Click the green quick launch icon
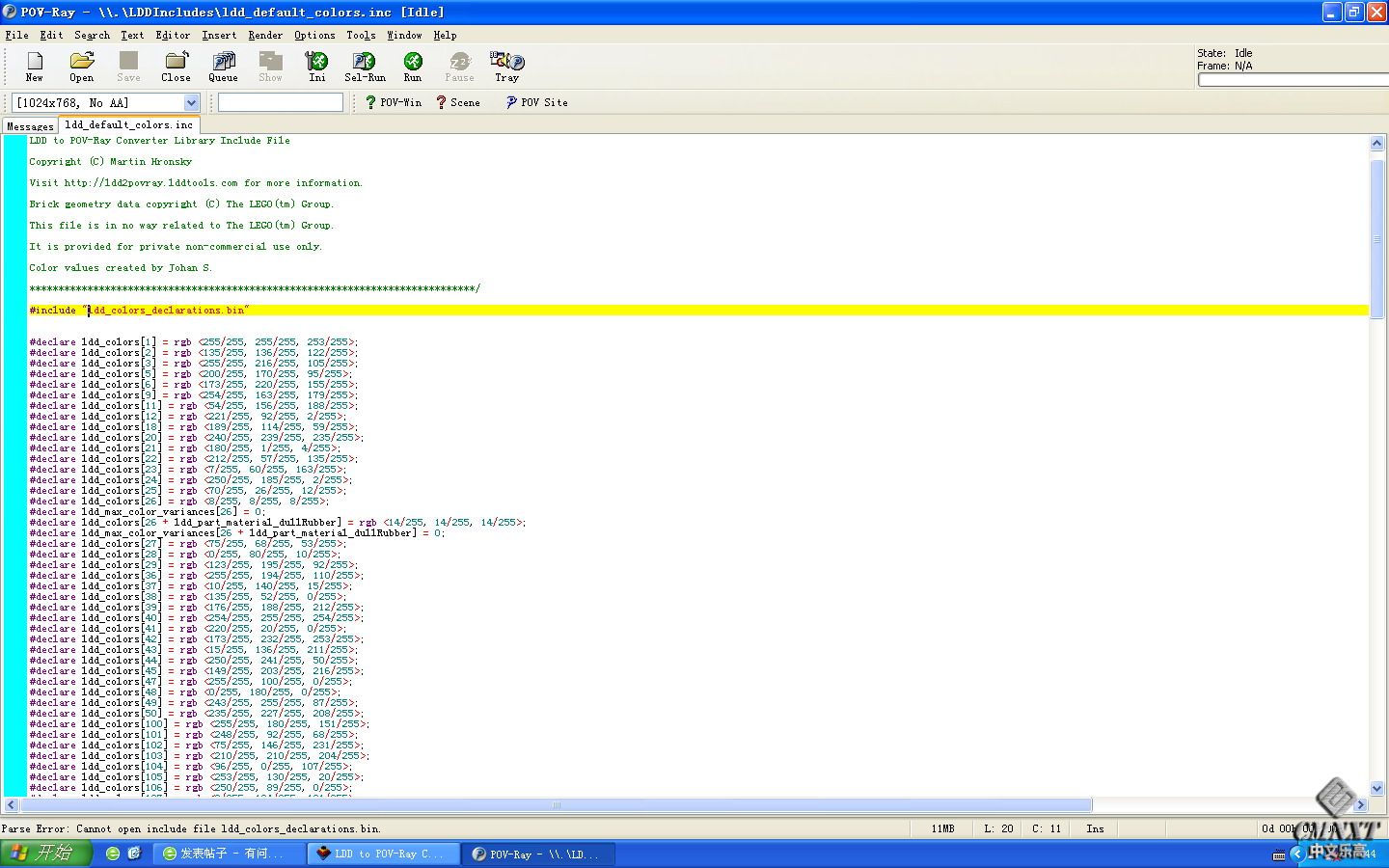Image resolution: width=1389 pixels, height=868 pixels. tap(113, 854)
